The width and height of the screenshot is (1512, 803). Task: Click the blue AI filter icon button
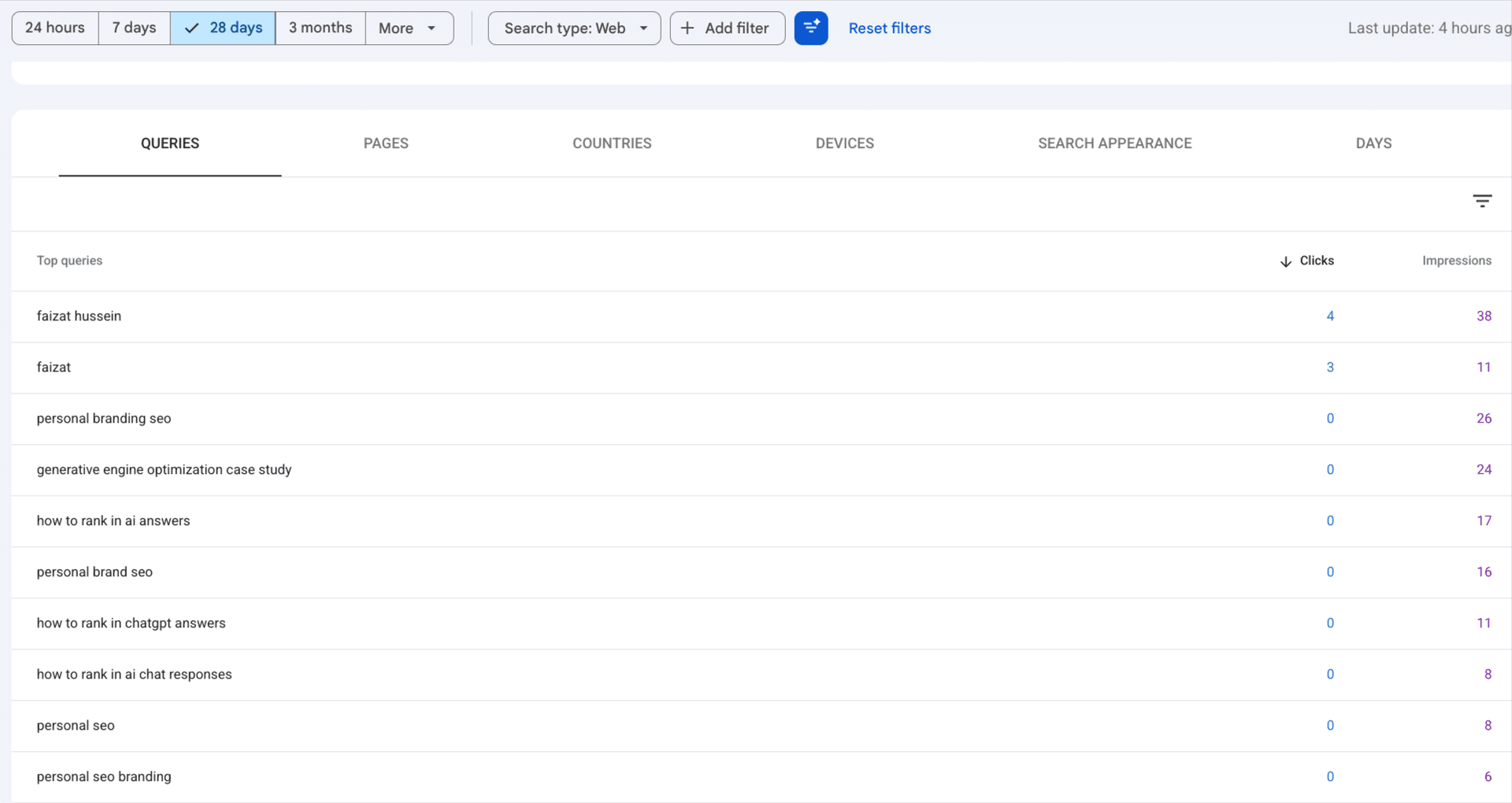[x=811, y=28]
